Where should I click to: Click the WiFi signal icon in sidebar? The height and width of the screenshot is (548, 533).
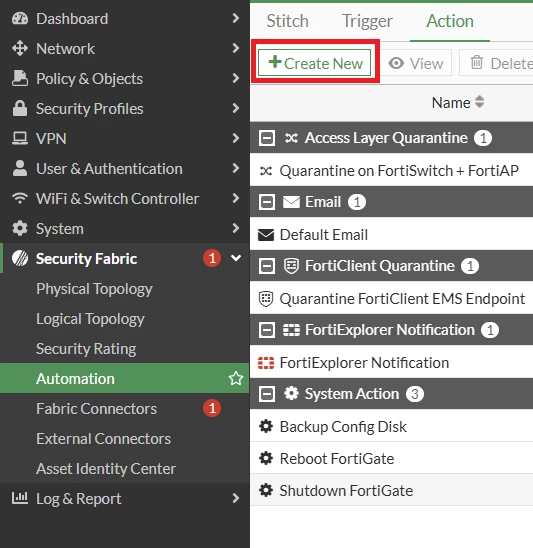(20, 198)
